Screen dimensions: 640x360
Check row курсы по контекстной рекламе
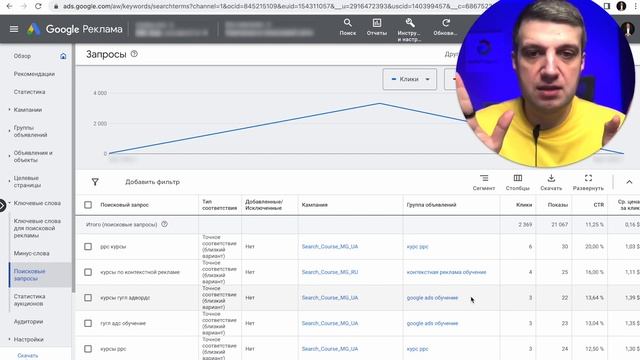tap(88, 272)
